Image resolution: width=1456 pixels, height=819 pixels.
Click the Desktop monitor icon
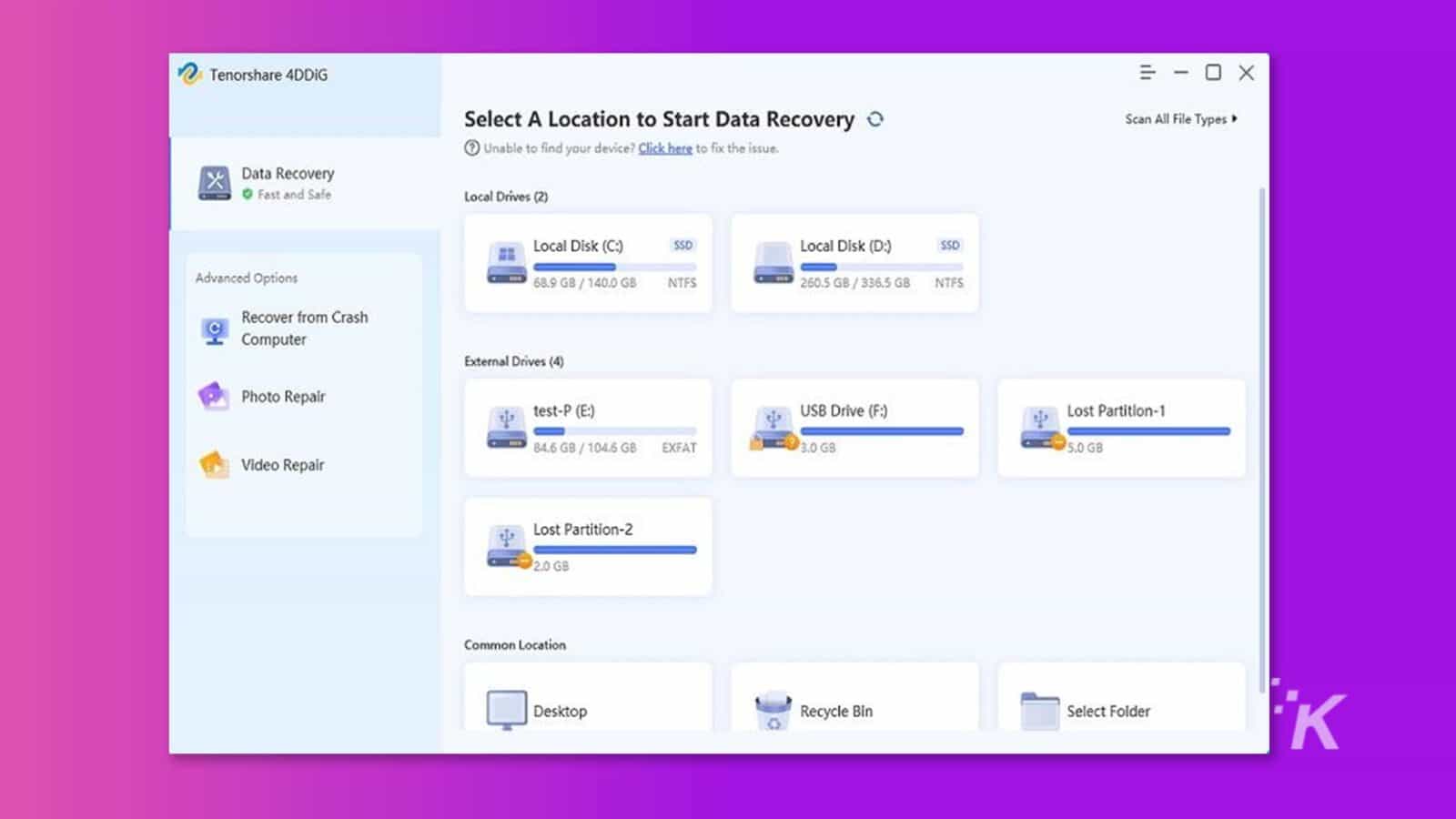tap(506, 711)
